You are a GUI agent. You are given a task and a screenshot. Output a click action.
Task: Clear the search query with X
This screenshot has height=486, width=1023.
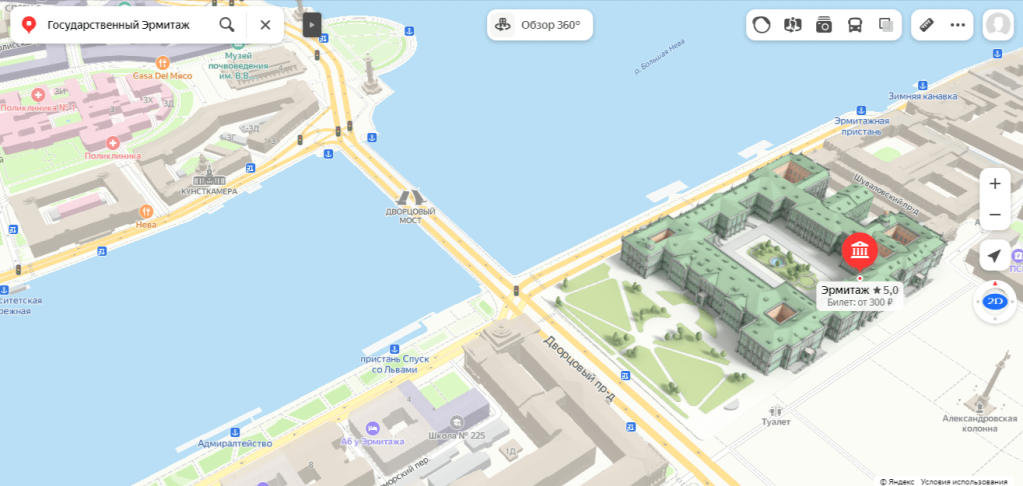click(x=265, y=25)
